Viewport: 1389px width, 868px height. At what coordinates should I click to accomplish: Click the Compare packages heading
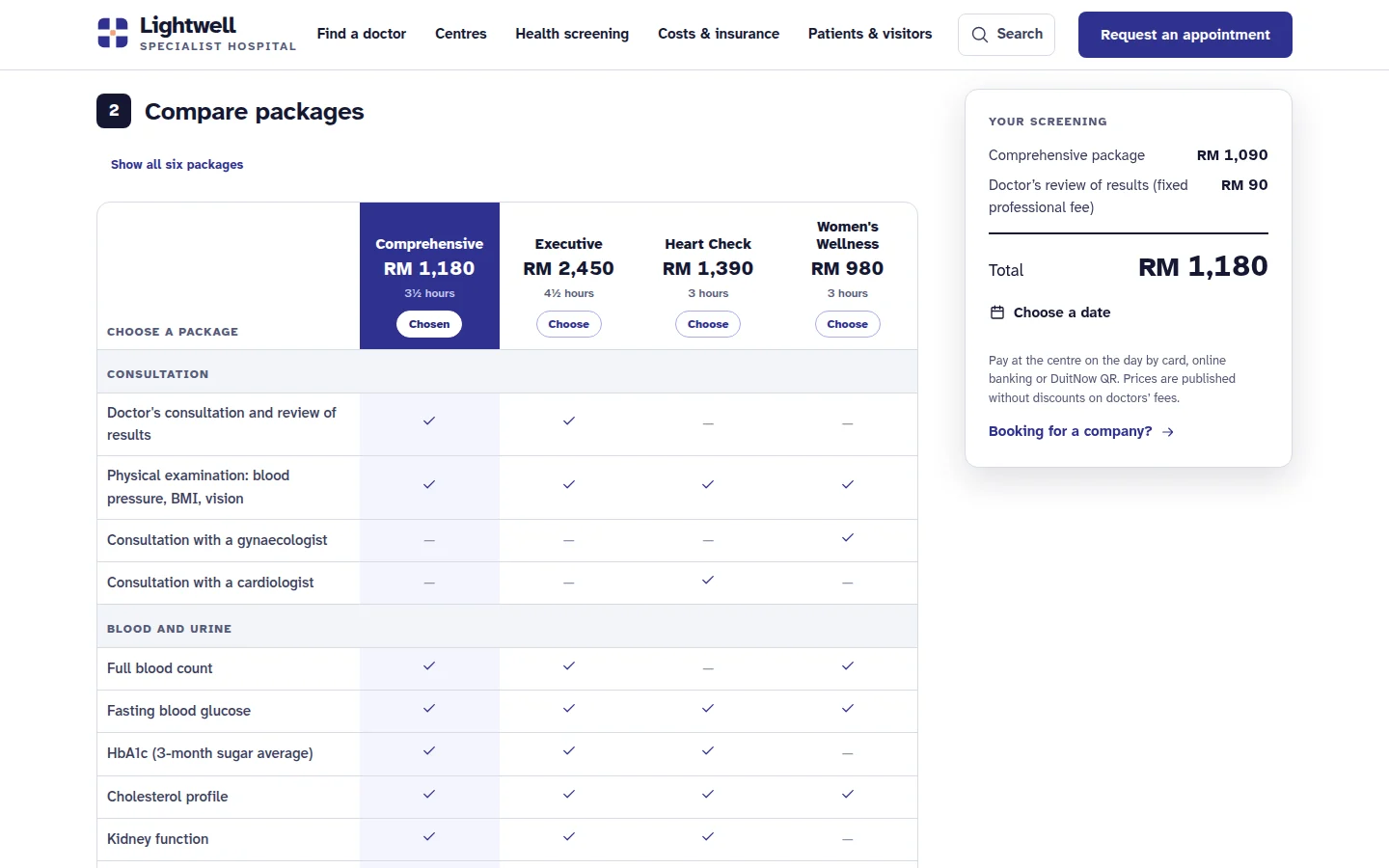pos(255,112)
